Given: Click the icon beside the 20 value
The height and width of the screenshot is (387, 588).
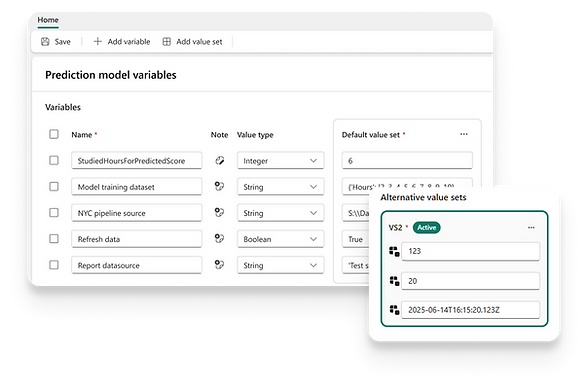Looking at the screenshot, I should point(394,280).
